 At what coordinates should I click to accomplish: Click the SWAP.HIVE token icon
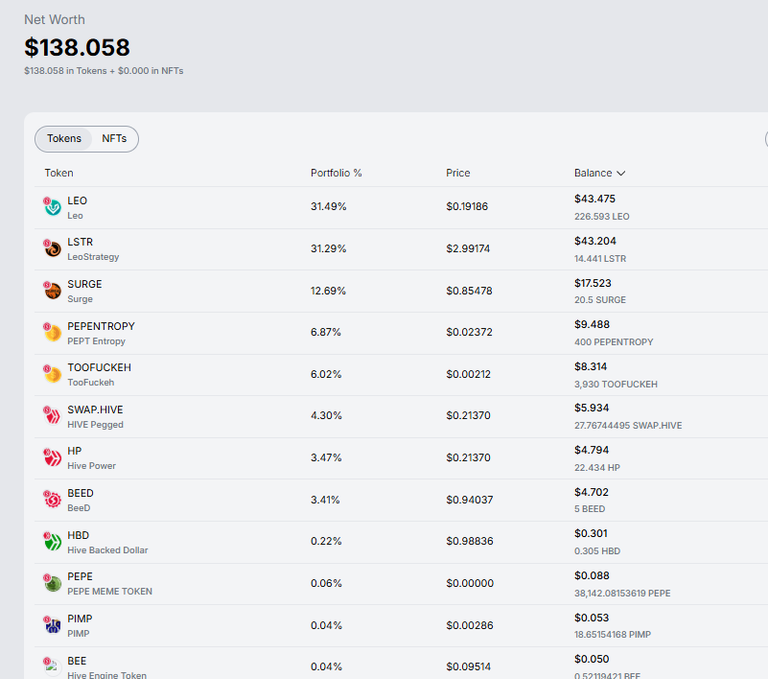52,416
